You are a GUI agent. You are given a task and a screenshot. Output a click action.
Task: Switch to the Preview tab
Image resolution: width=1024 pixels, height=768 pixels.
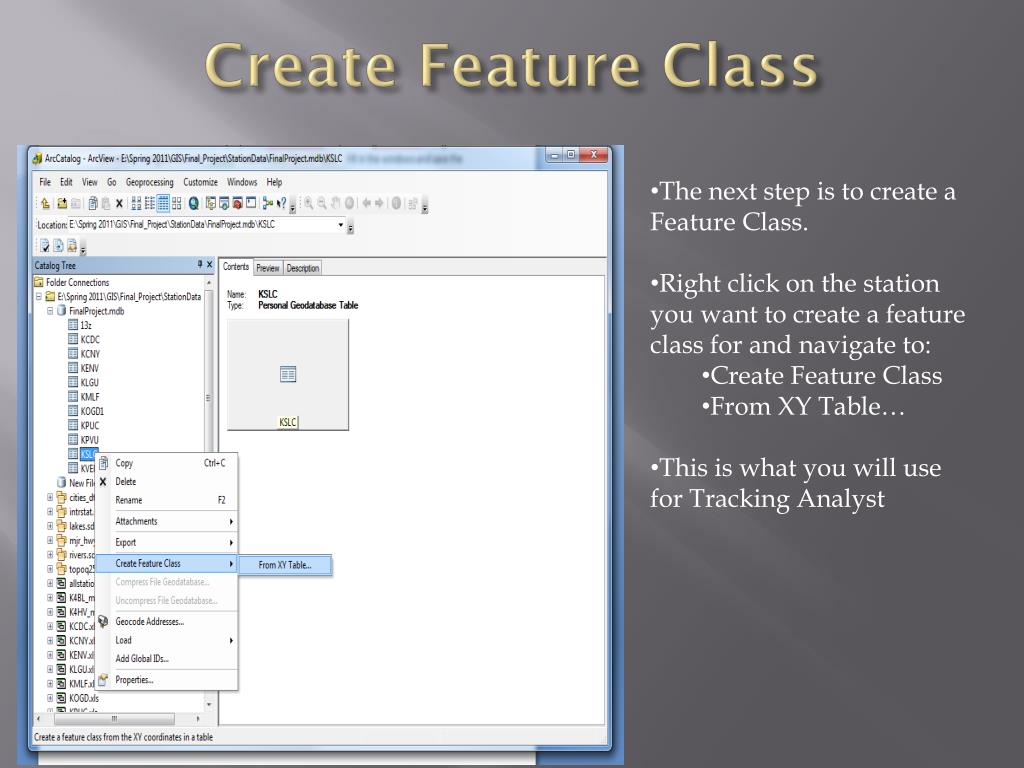pyautogui.click(x=268, y=268)
